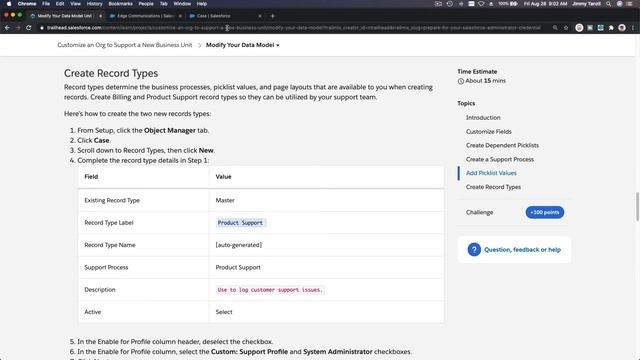
Task: Jump to the Introduction topic
Action: [483, 118]
